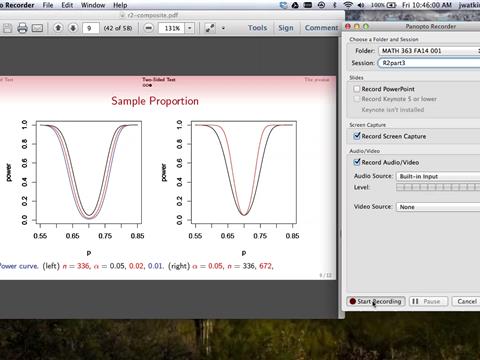The width and height of the screenshot is (480, 360).
Task: Open the Video Source dropdown set to None
Action: pos(438,207)
